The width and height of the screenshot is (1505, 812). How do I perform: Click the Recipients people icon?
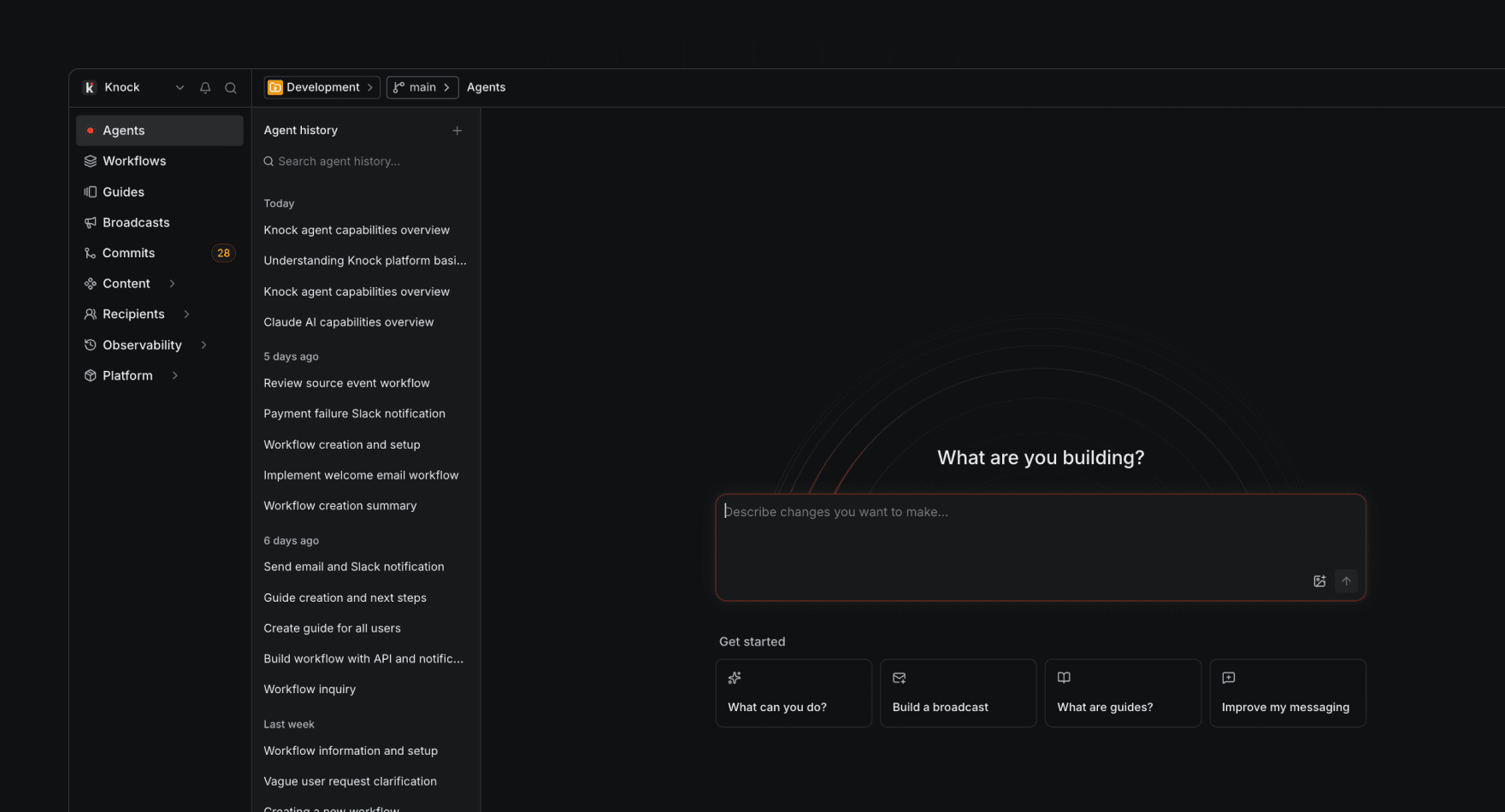(x=91, y=314)
